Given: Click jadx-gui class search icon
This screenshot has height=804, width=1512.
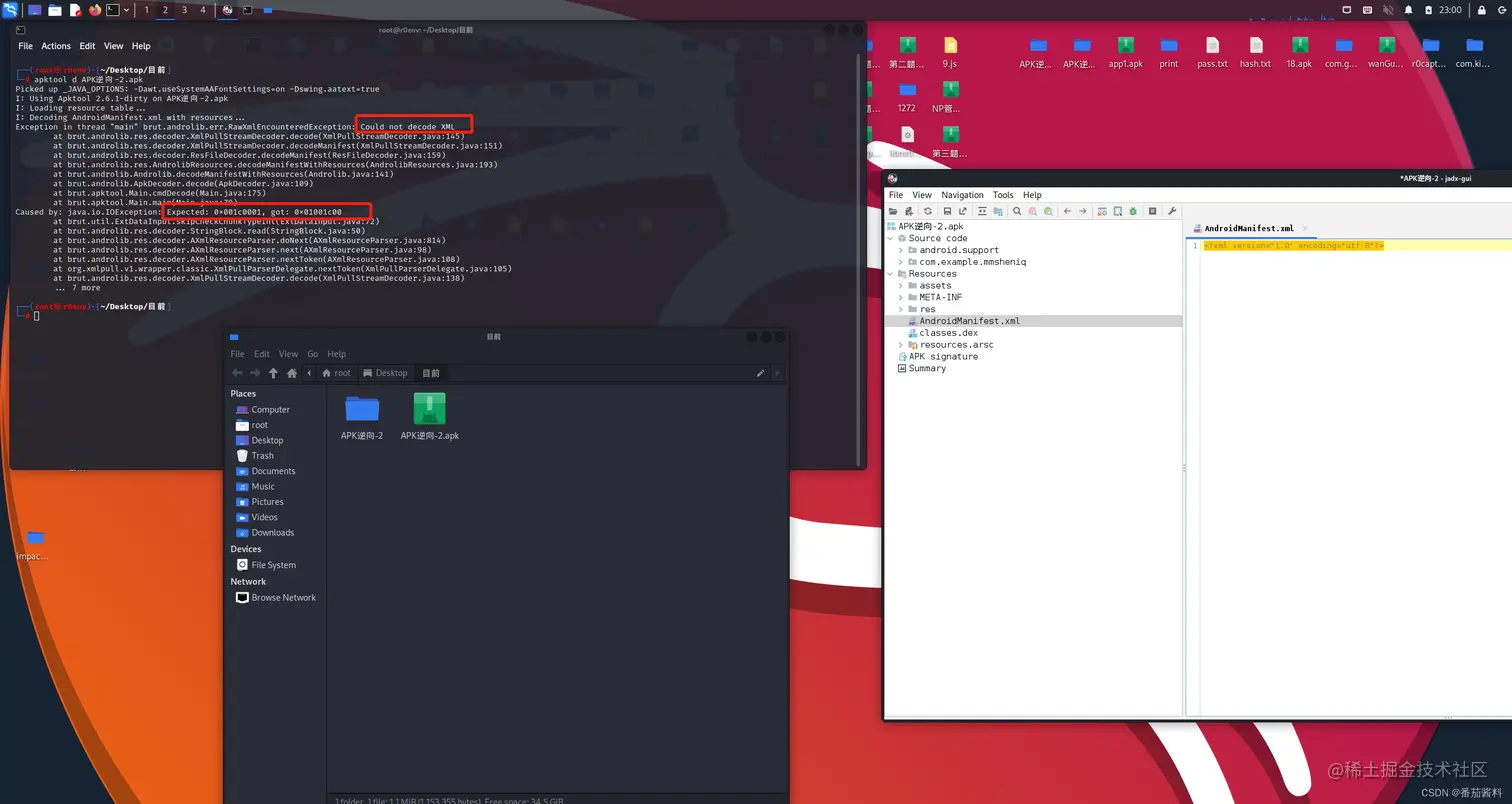Looking at the screenshot, I should pos(1033,211).
